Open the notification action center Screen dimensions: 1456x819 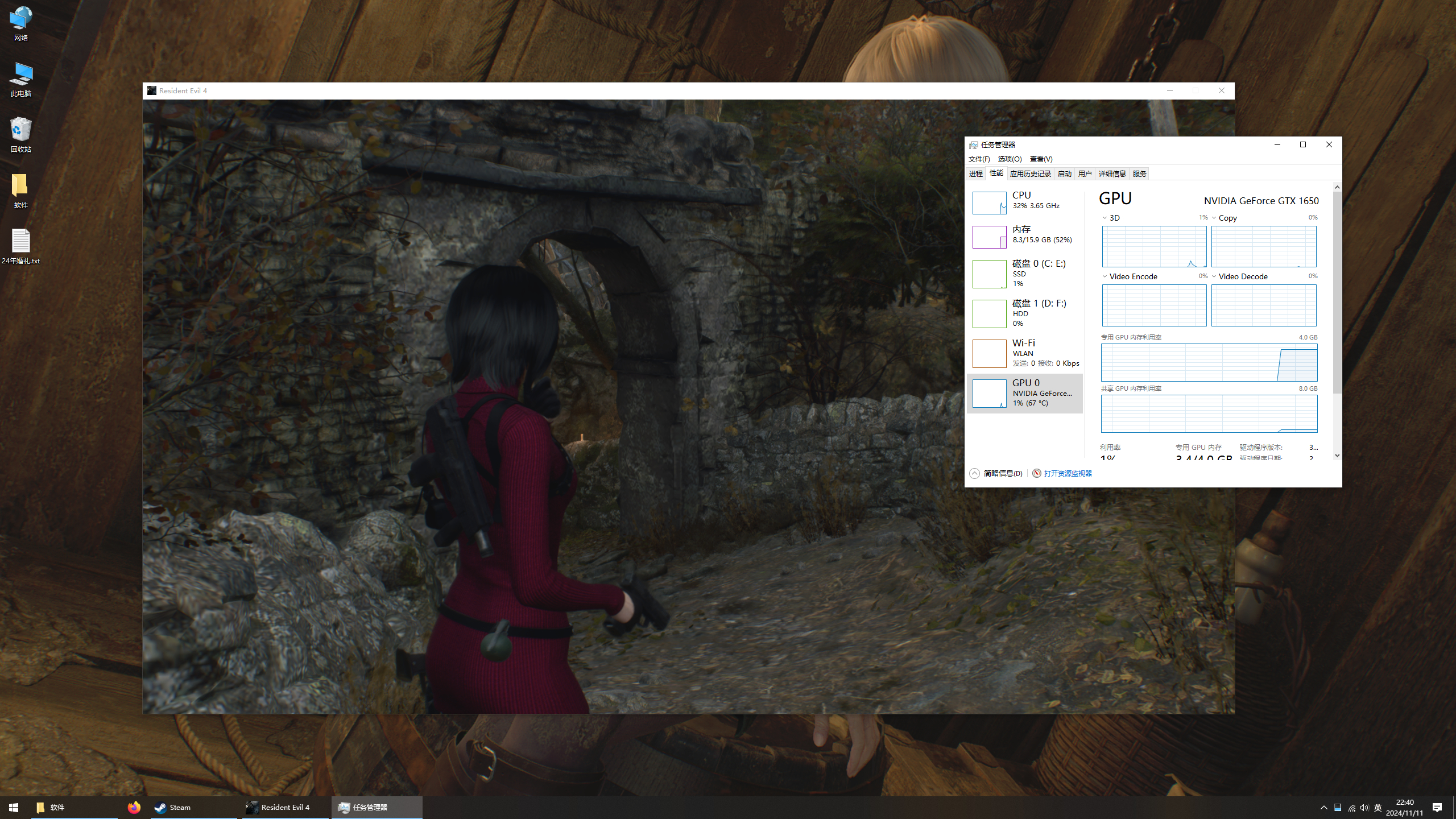[x=1437, y=808]
